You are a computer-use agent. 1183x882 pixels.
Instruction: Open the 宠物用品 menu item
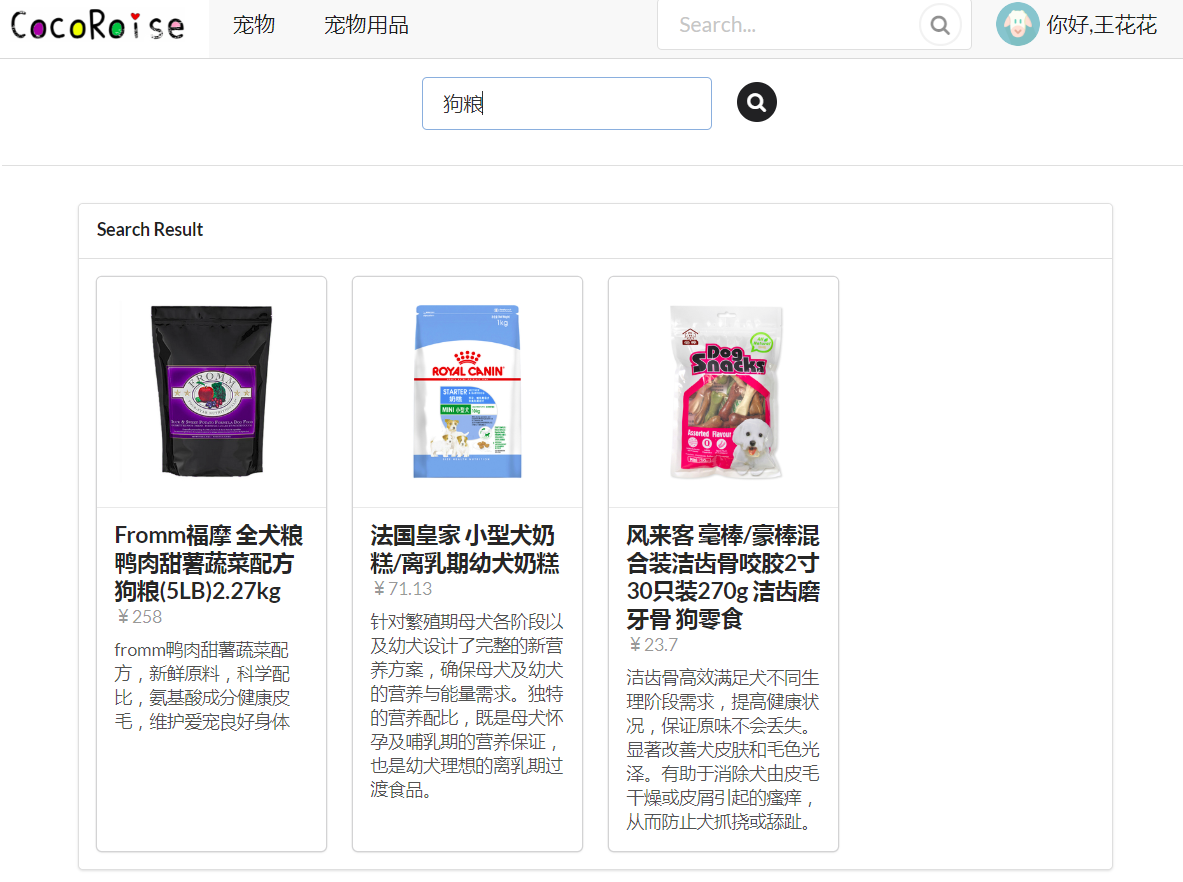(366, 26)
